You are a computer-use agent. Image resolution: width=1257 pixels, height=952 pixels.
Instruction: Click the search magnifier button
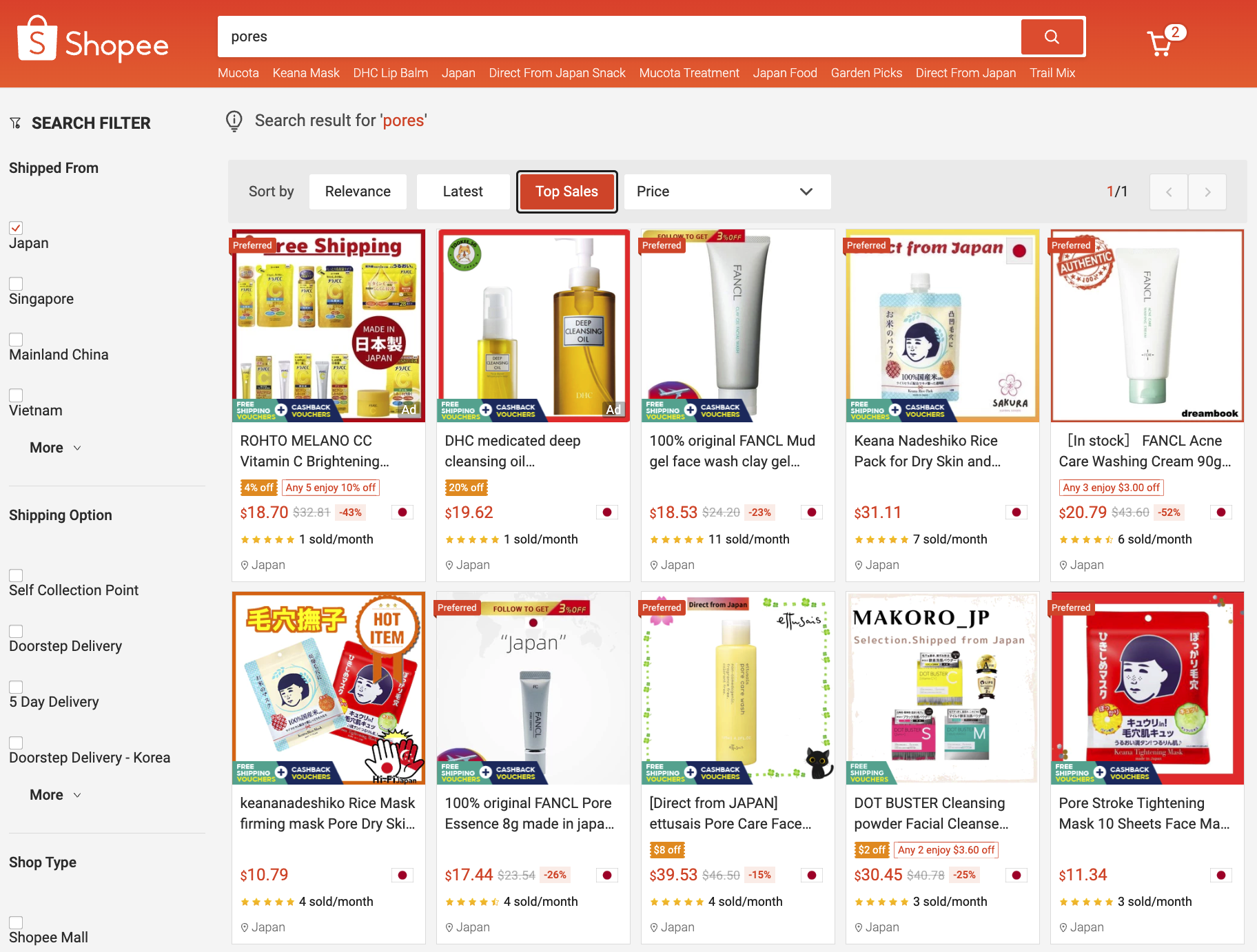tap(1052, 37)
